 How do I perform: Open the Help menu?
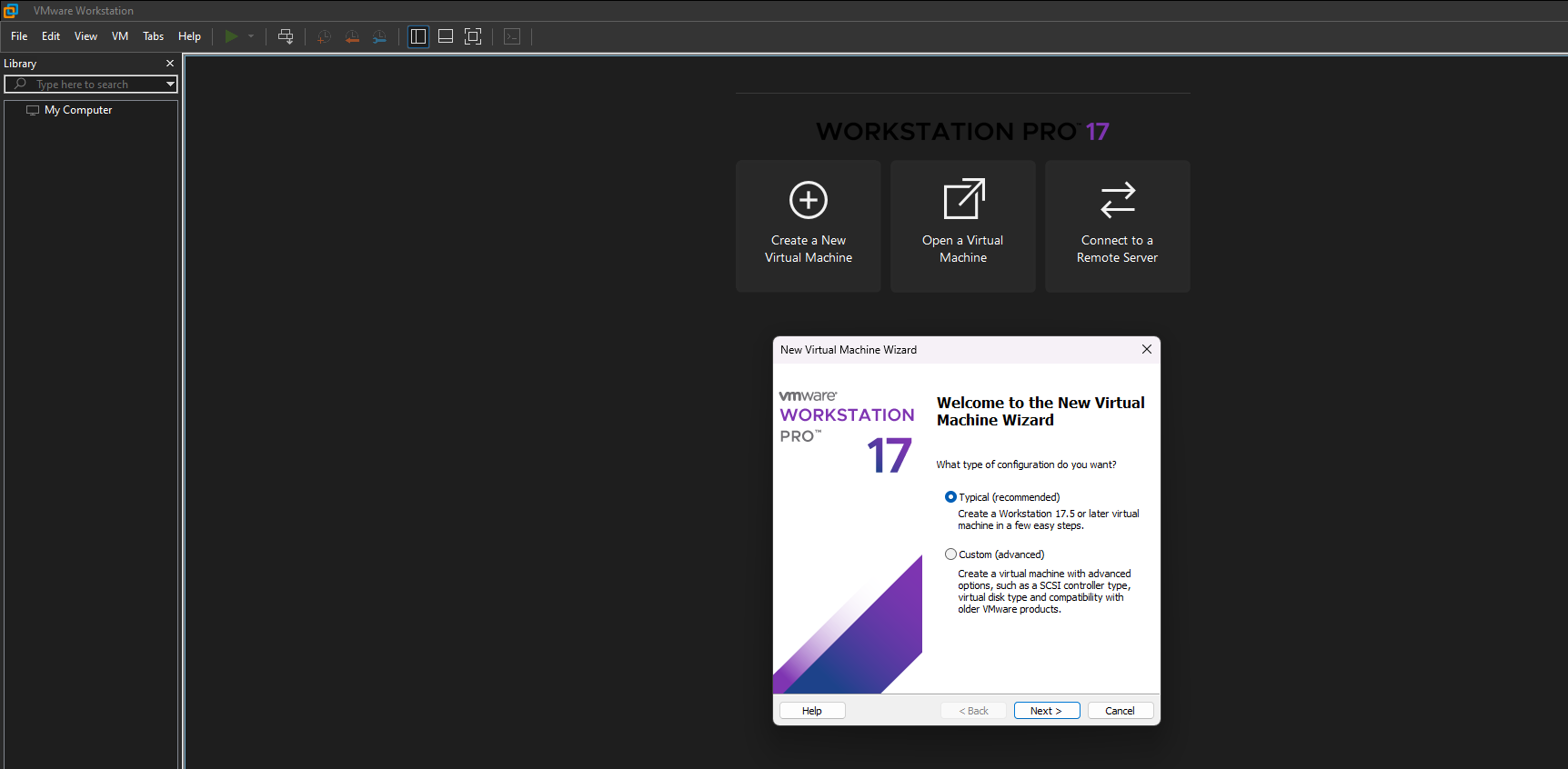[x=189, y=36]
